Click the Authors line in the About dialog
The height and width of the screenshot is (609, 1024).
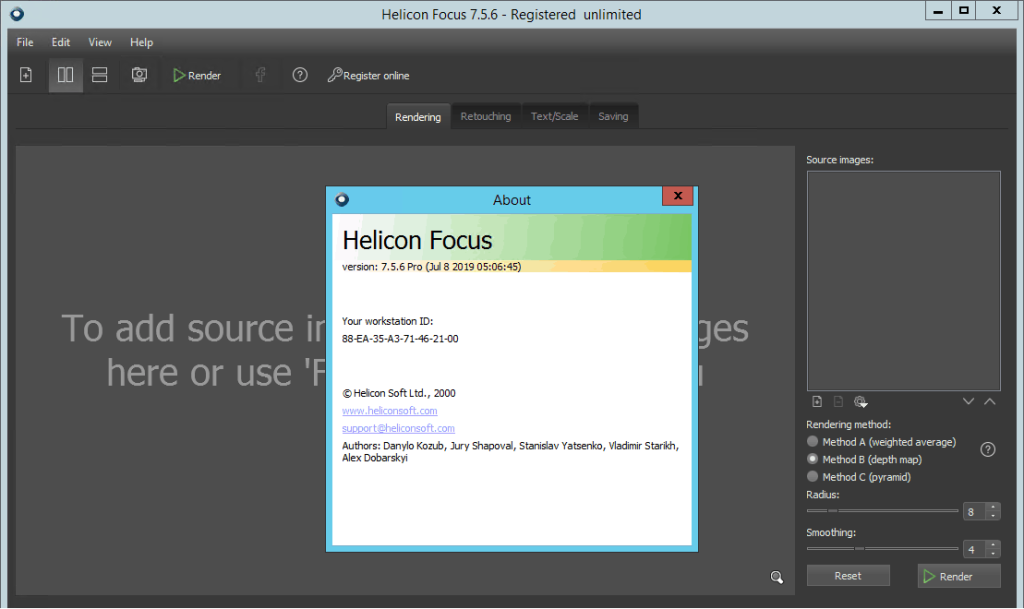[x=511, y=452]
